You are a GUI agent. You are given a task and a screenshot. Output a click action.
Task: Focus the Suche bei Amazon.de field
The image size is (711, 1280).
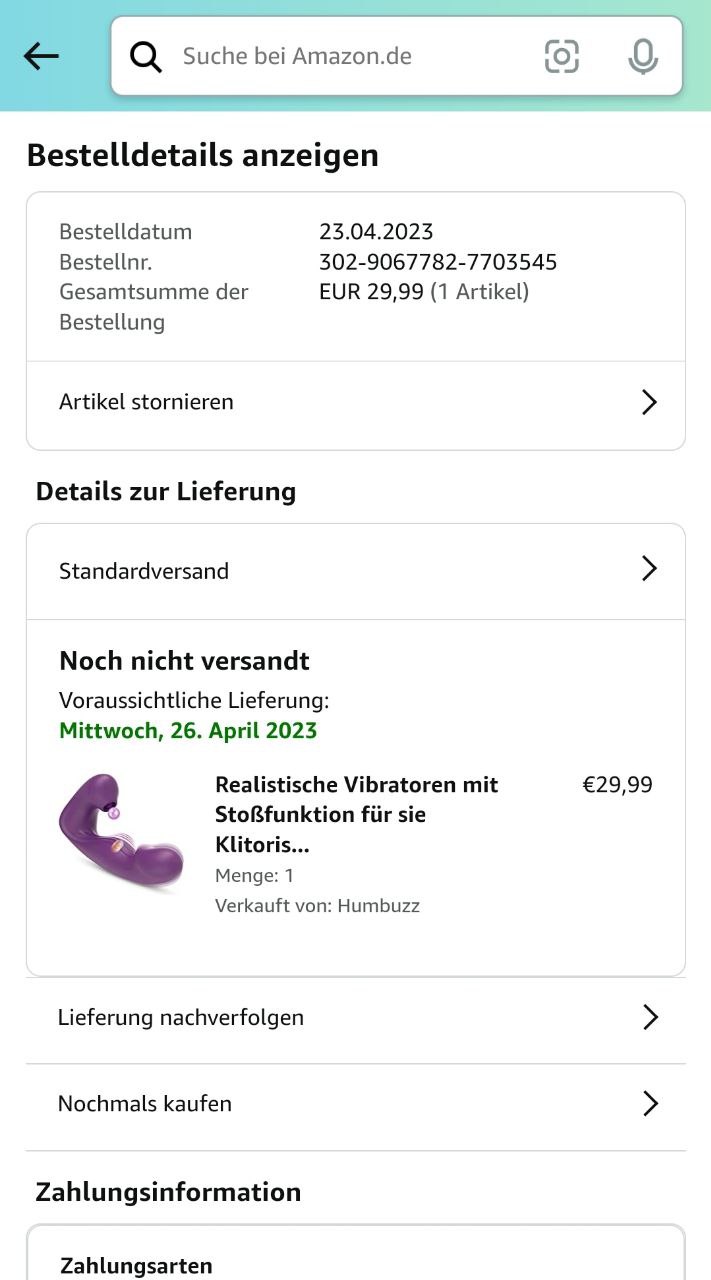[x=397, y=56]
